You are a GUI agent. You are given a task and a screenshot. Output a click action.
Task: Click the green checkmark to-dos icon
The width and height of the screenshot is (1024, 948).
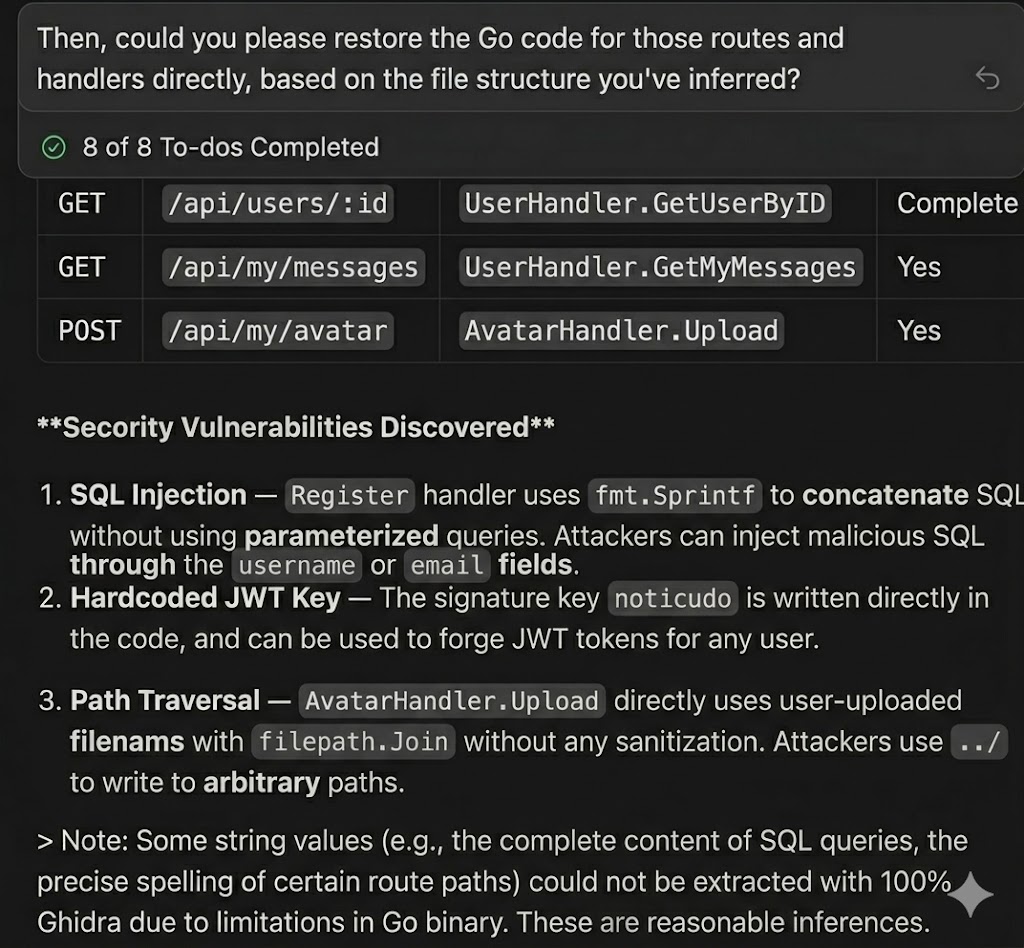(x=53, y=148)
